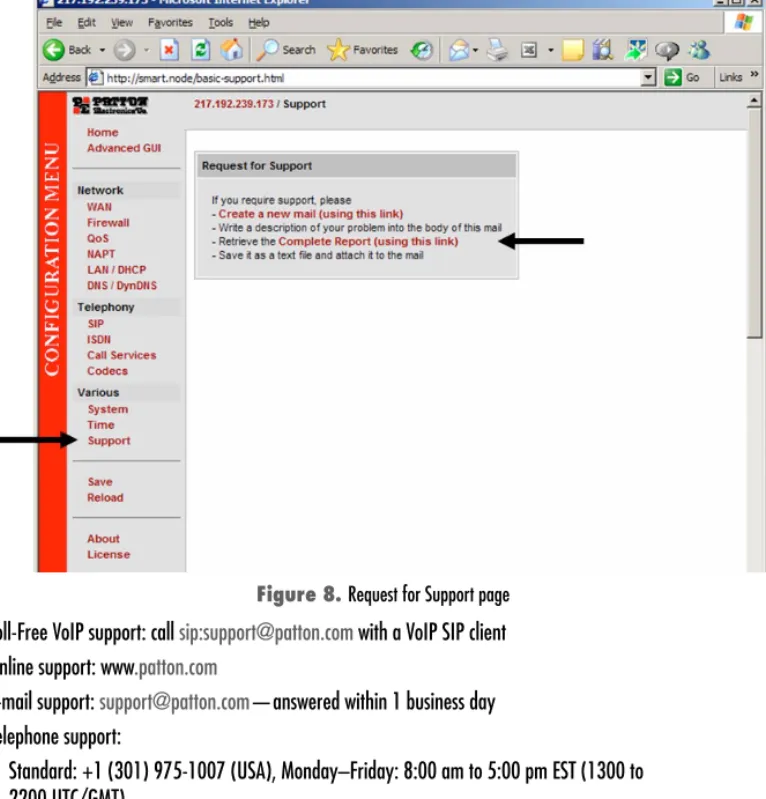Open the Codecs link
Screen dimensions: 766x799
pyautogui.click(x=107, y=371)
